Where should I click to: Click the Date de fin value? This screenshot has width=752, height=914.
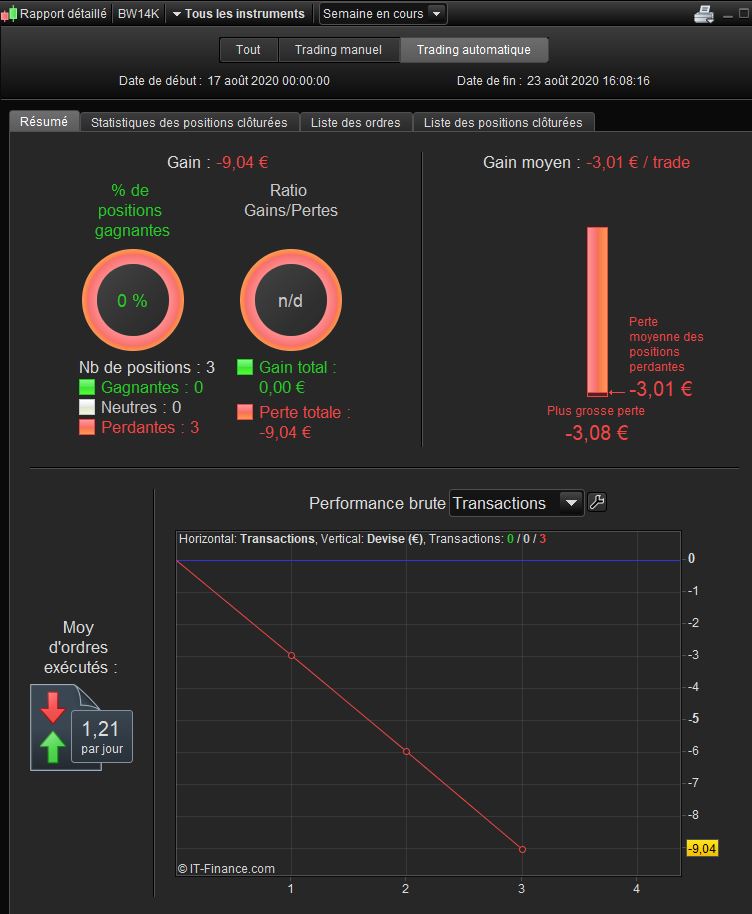[x=588, y=81]
